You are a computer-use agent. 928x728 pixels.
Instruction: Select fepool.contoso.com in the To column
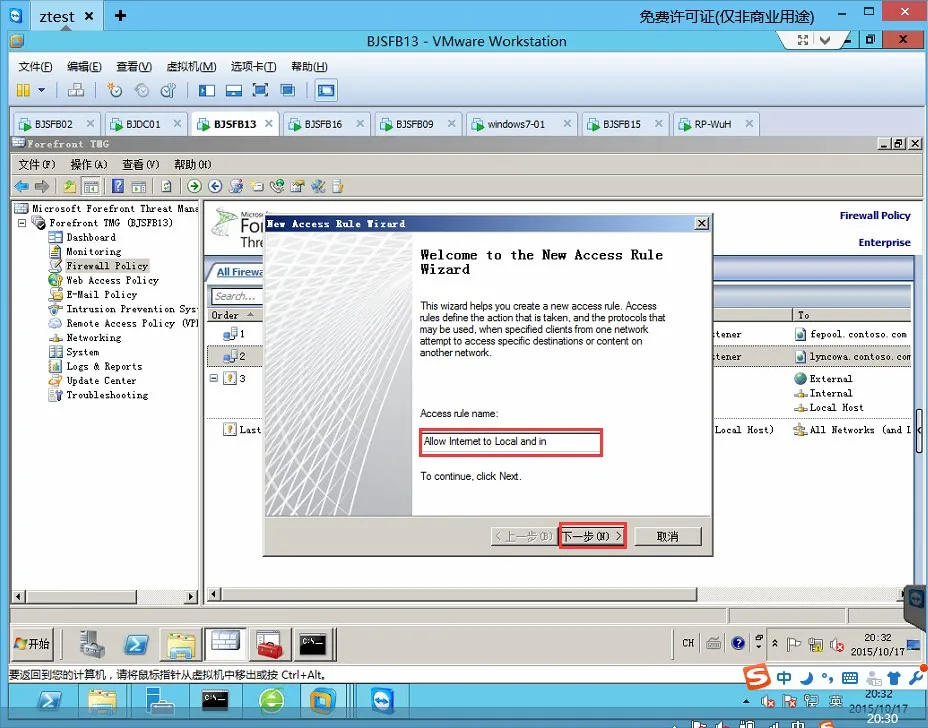pyautogui.click(x=858, y=334)
